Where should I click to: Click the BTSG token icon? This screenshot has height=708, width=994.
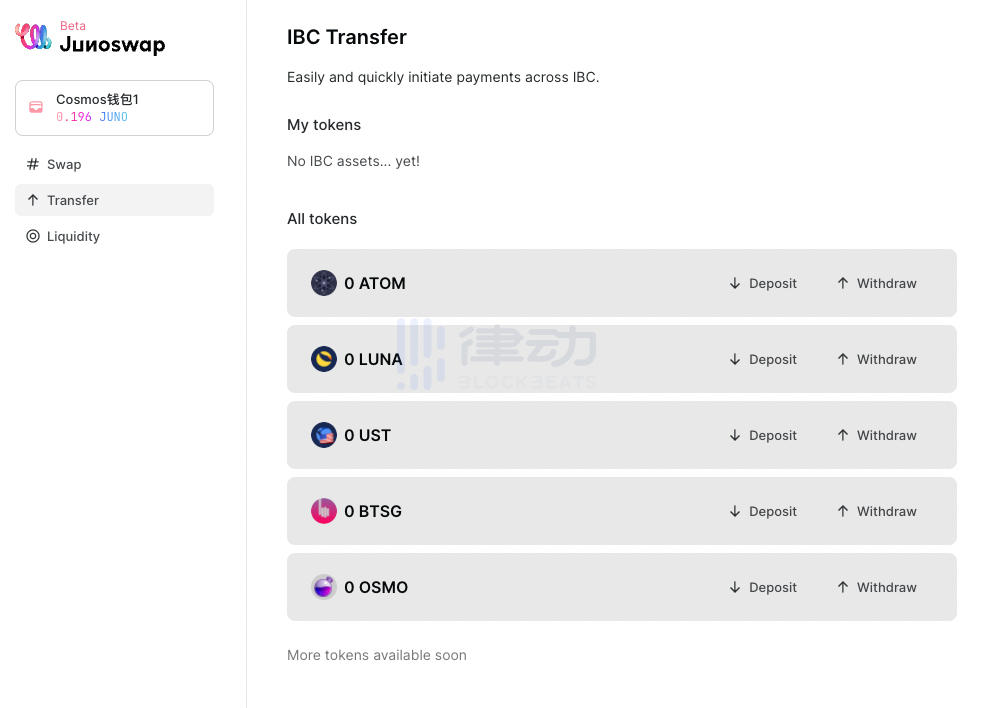point(324,511)
